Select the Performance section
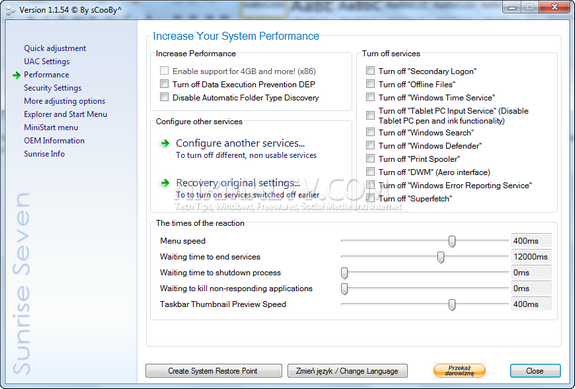This screenshot has height=389, width=575. tap(46, 75)
